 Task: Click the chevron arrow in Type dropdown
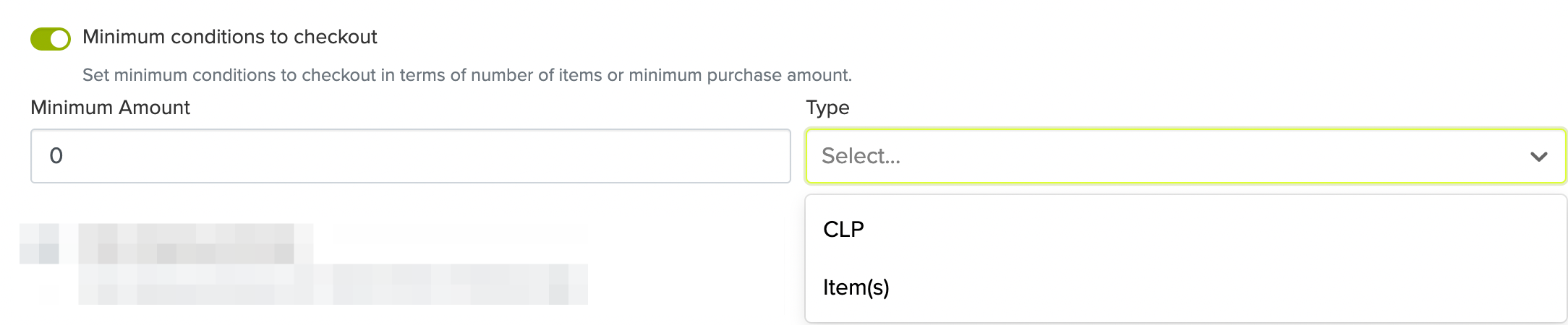coord(1538,156)
